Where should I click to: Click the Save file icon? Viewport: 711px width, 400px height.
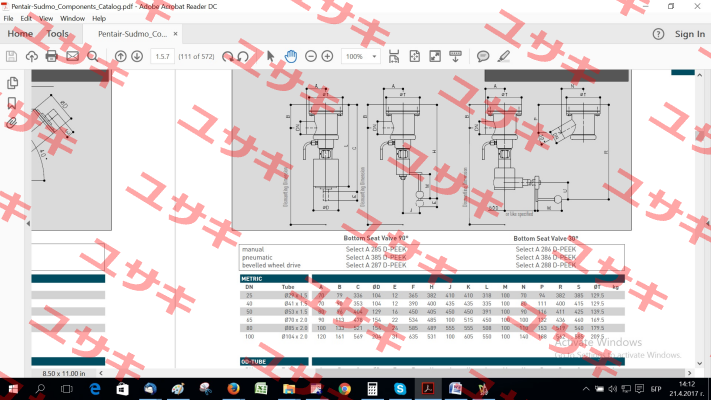[x=11, y=56]
